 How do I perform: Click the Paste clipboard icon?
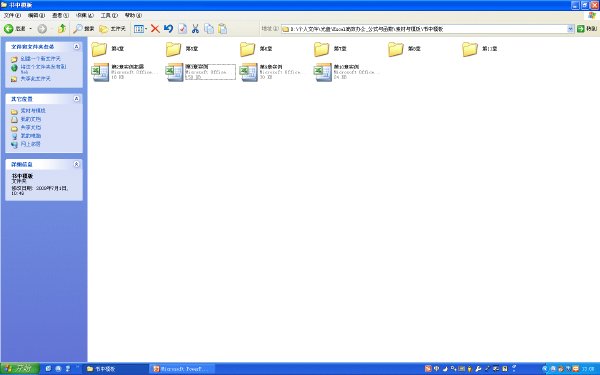tap(222, 29)
